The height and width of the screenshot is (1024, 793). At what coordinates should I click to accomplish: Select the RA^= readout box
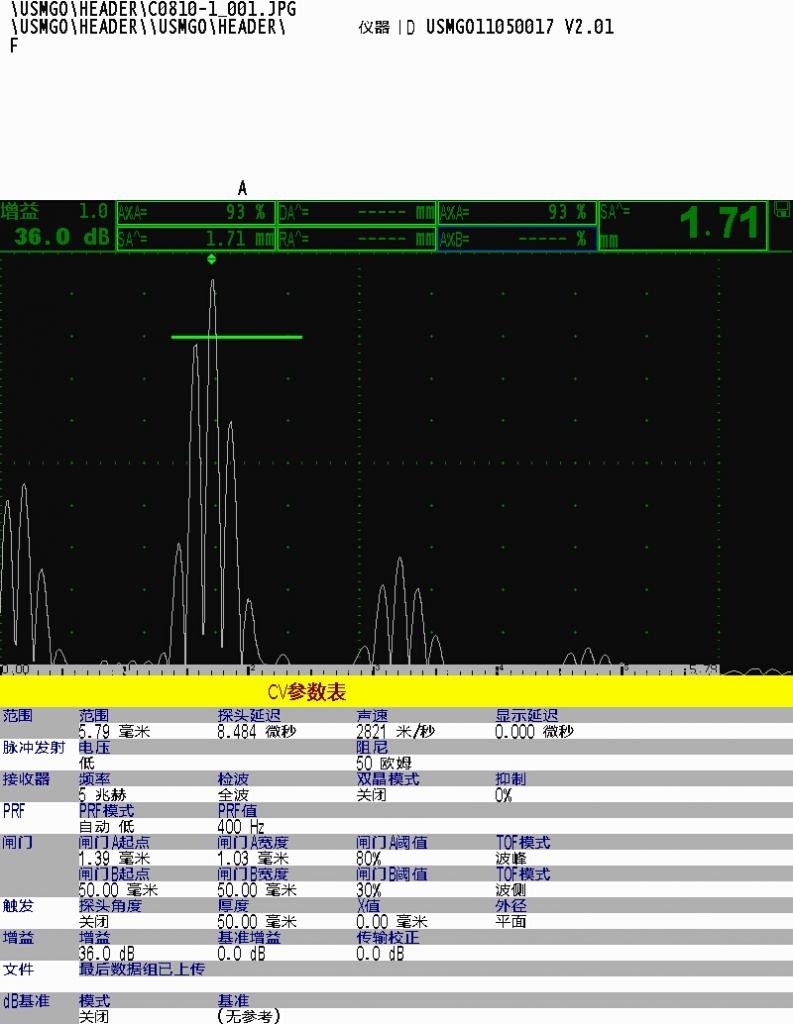357,239
